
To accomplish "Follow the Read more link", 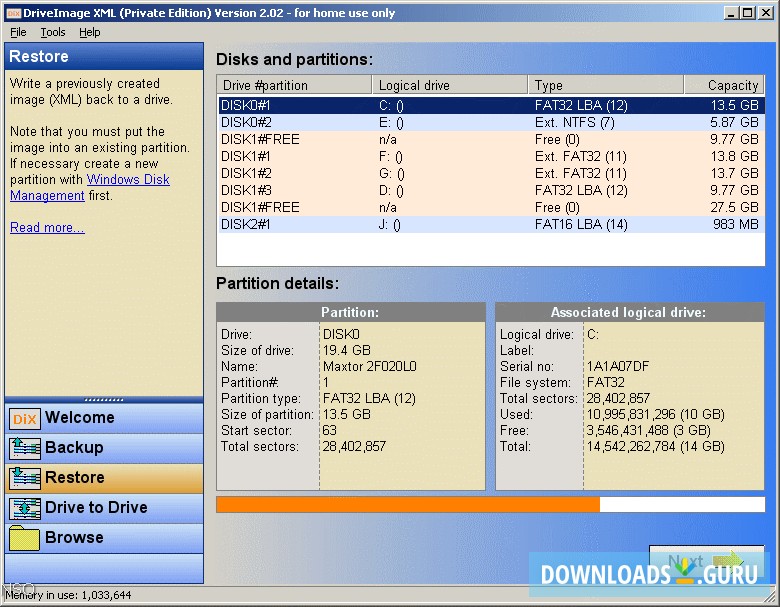I will 47,228.
